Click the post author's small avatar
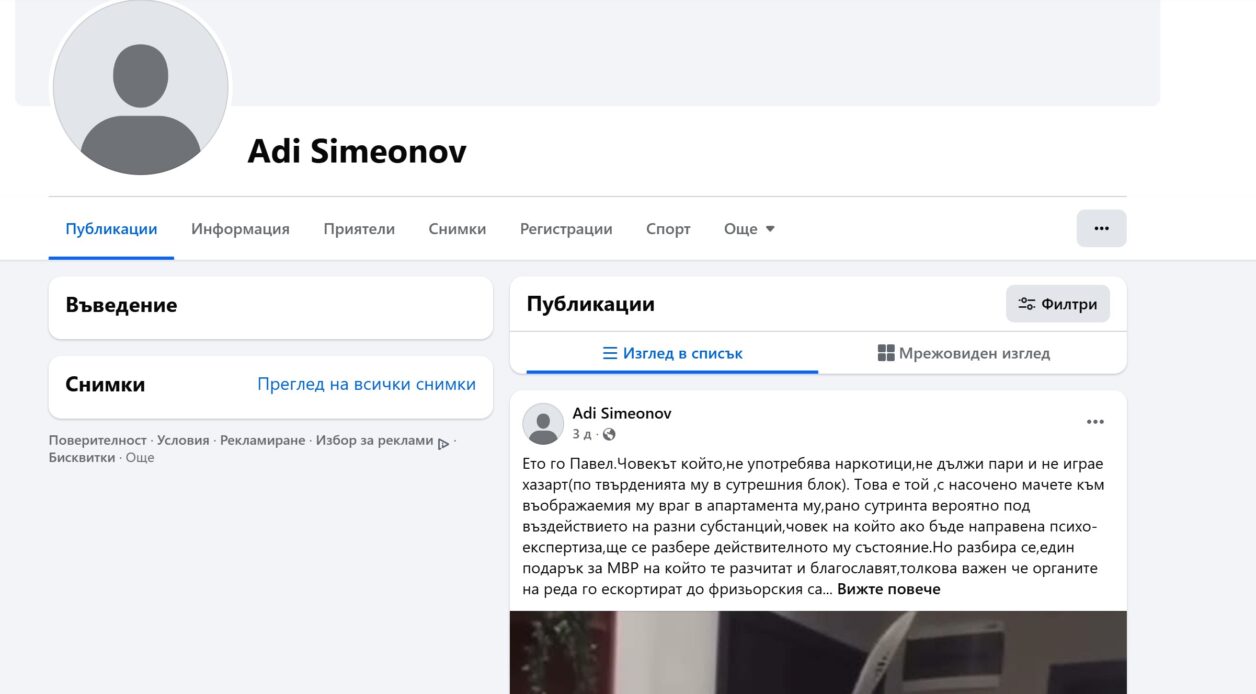 (x=543, y=424)
